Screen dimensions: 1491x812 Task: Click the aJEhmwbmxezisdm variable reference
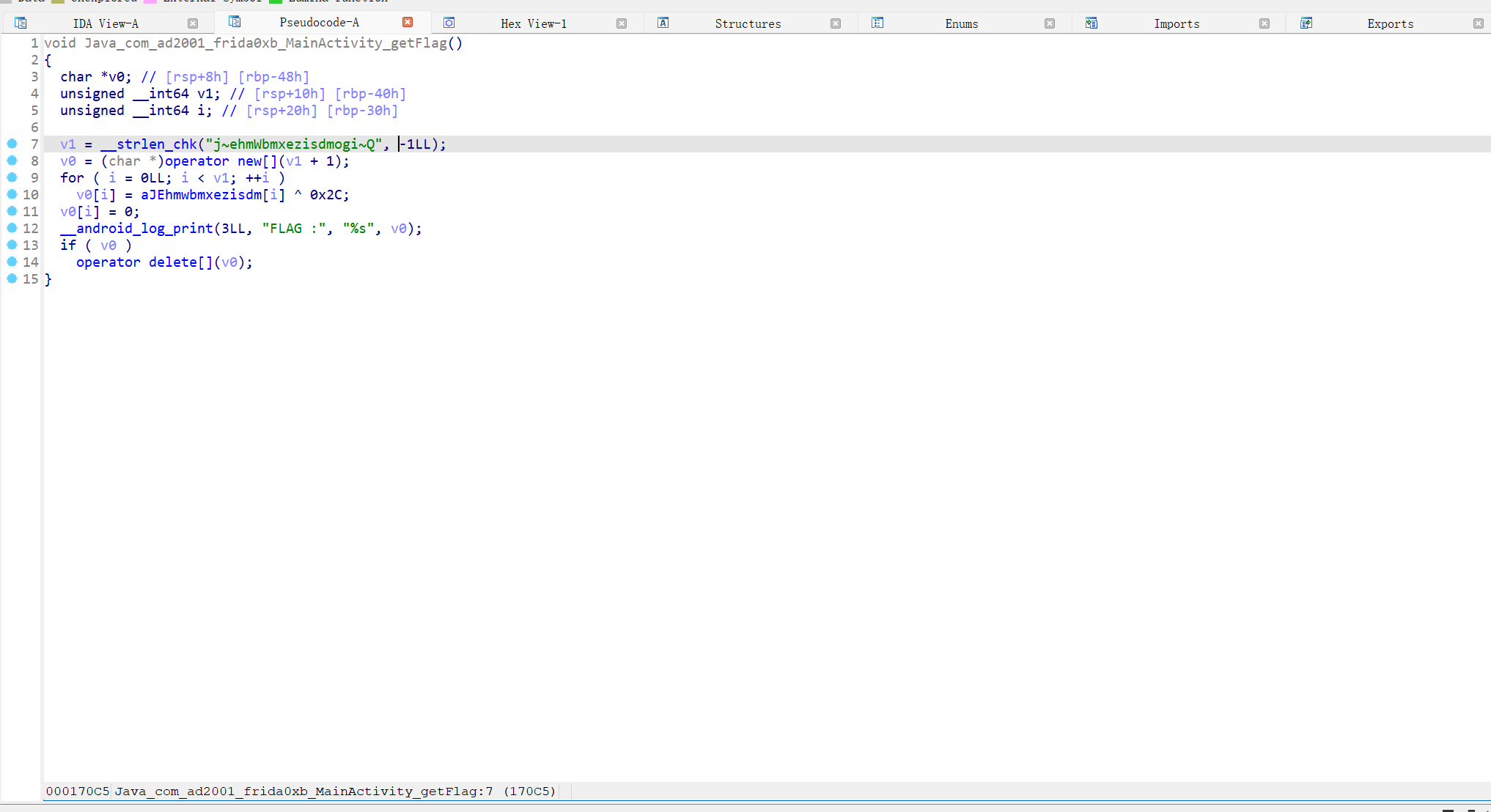click(x=201, y=195)
